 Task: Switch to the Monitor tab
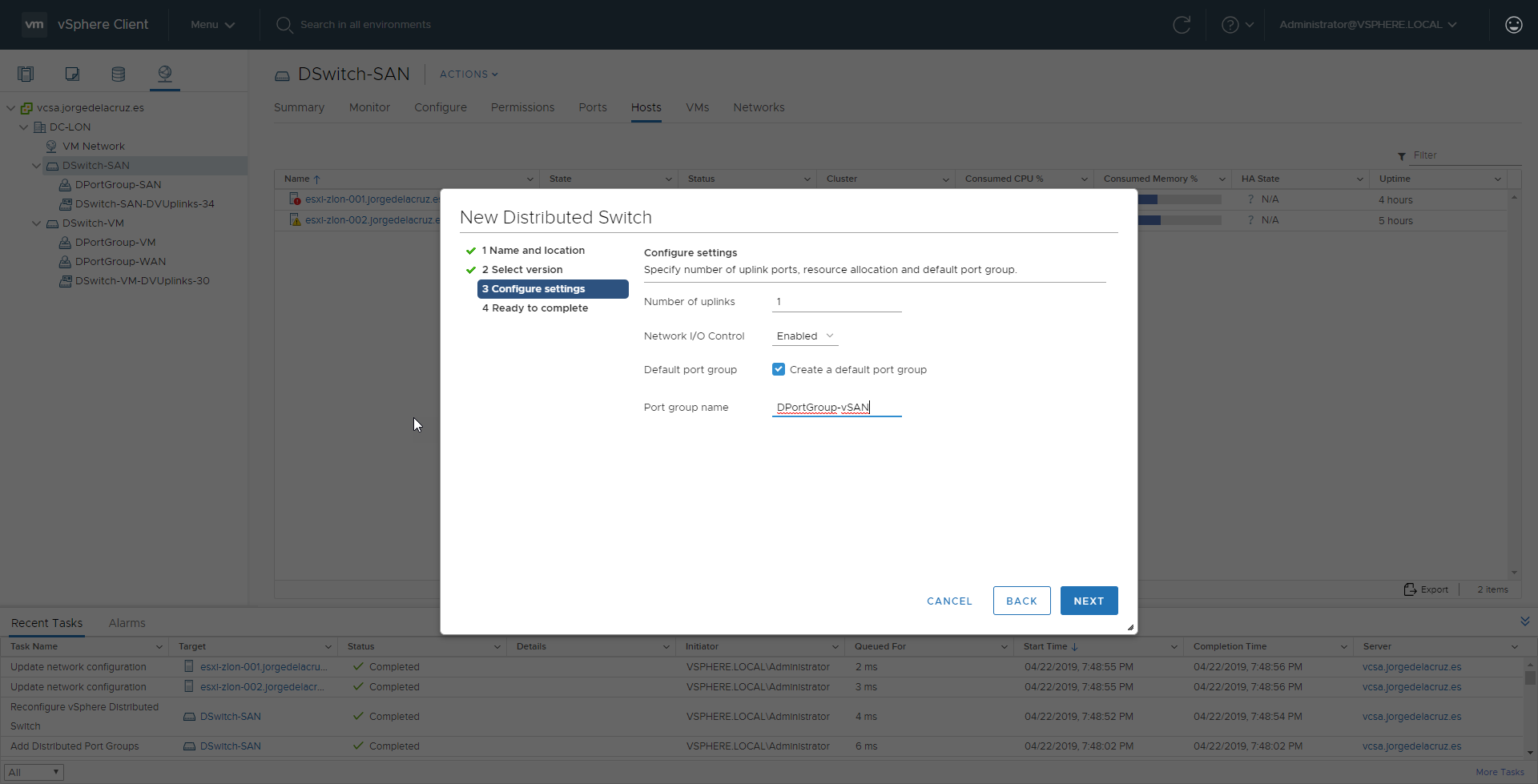tap(369, 107)
